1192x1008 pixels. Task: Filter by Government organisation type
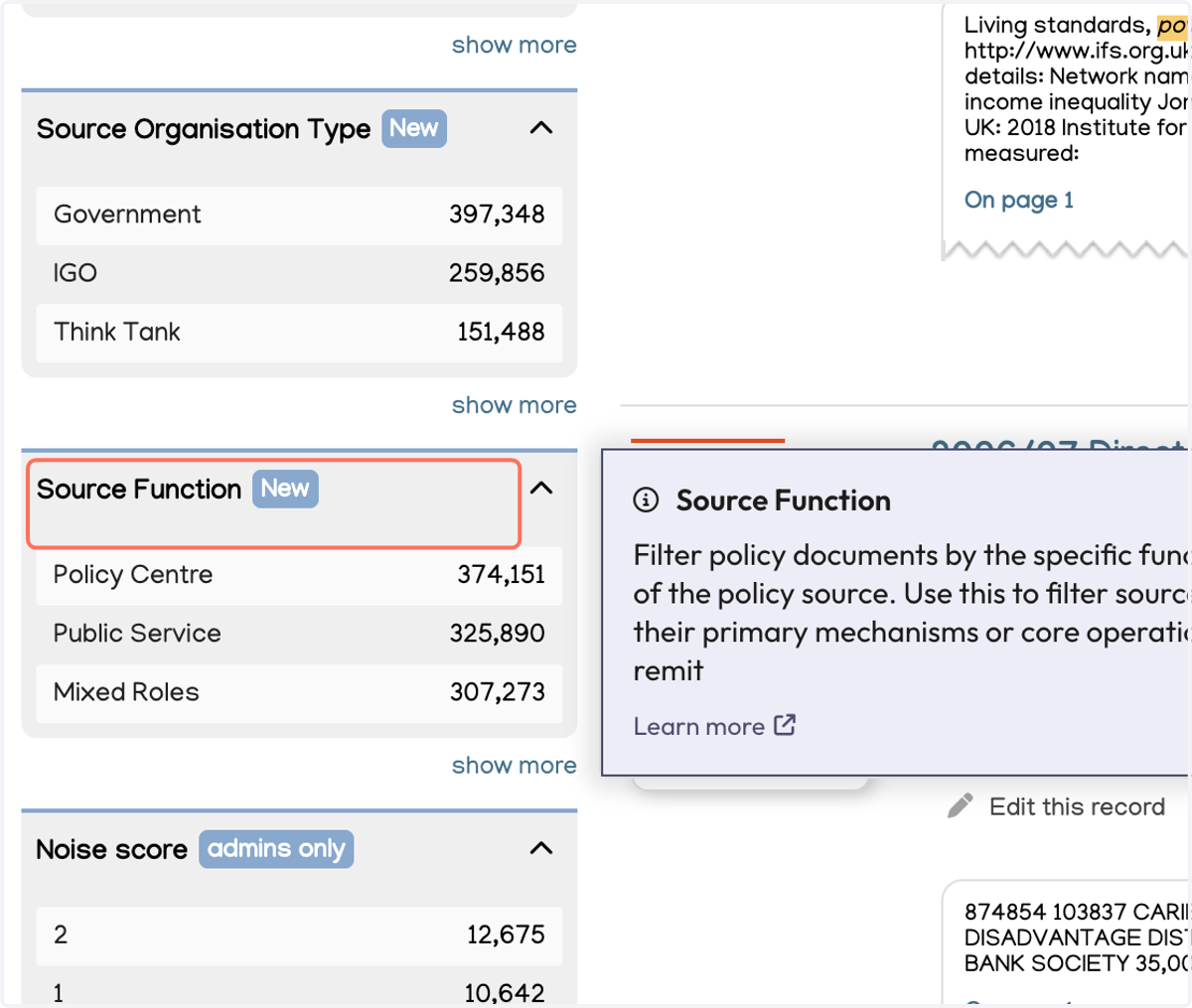(x=299, y=215)
